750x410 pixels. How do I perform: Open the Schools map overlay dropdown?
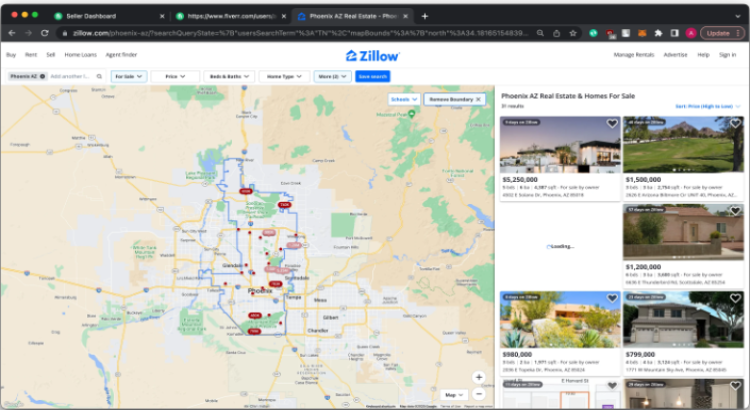pos(404,99)
